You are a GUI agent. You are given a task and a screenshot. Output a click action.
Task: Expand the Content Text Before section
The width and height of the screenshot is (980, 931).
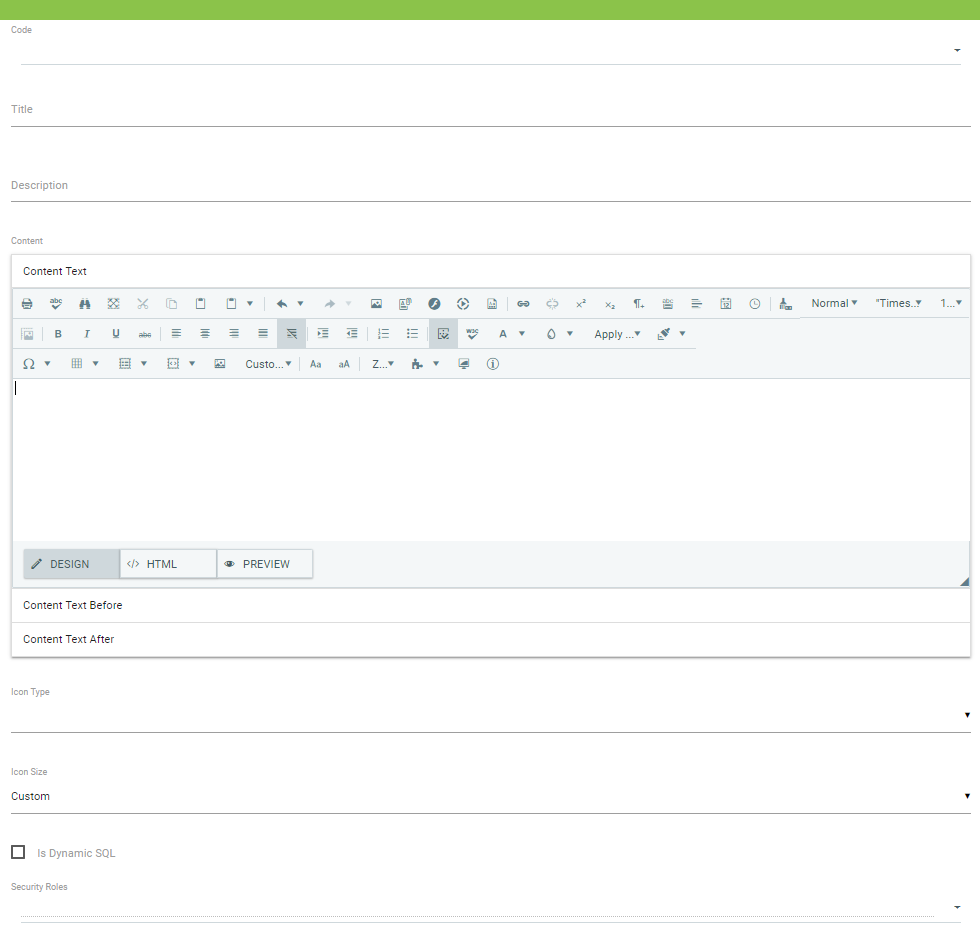pyautogui.click(x=490, y=605)
